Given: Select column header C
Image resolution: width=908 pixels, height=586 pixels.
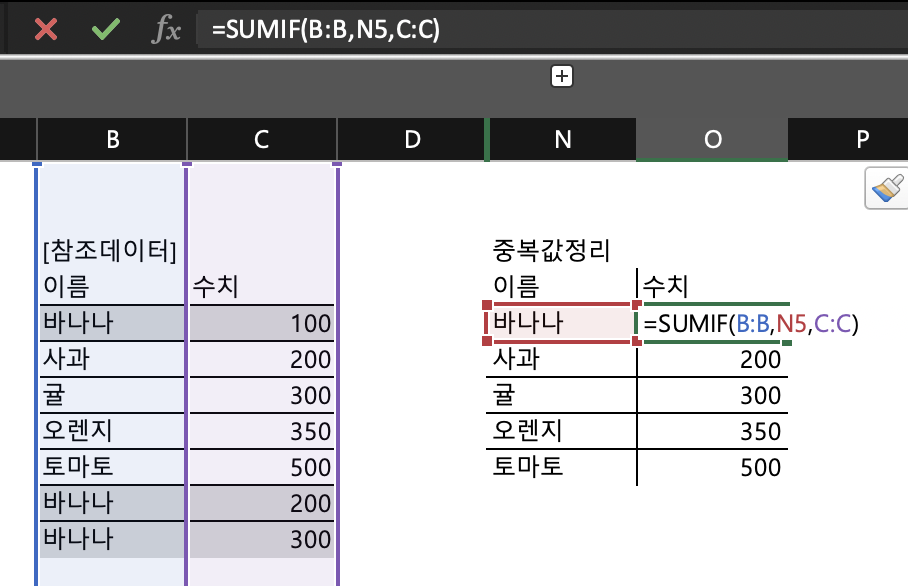Looking at the screenshot, I should [261, 140].
